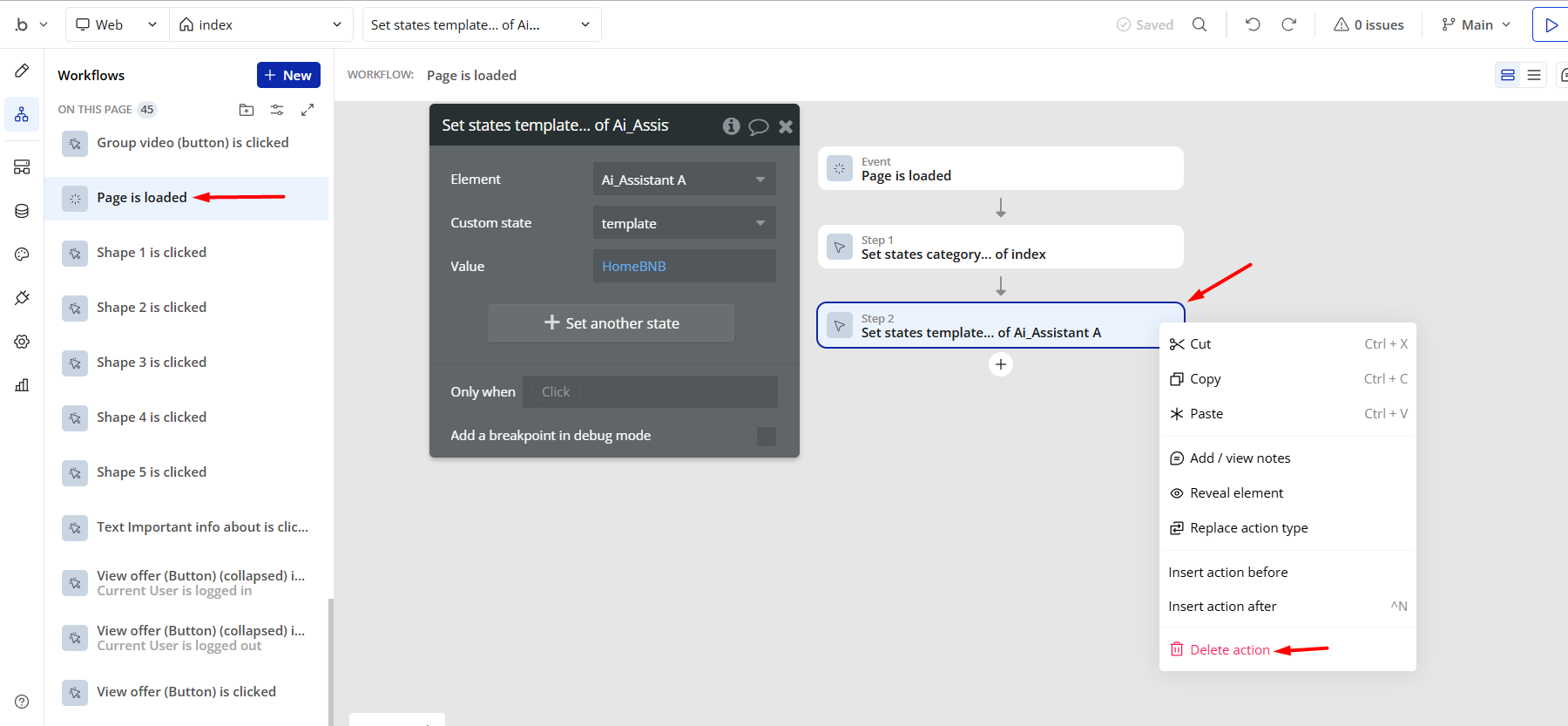
Task: Open the Custom state template dropdown
Action: [x=684, y=223]
